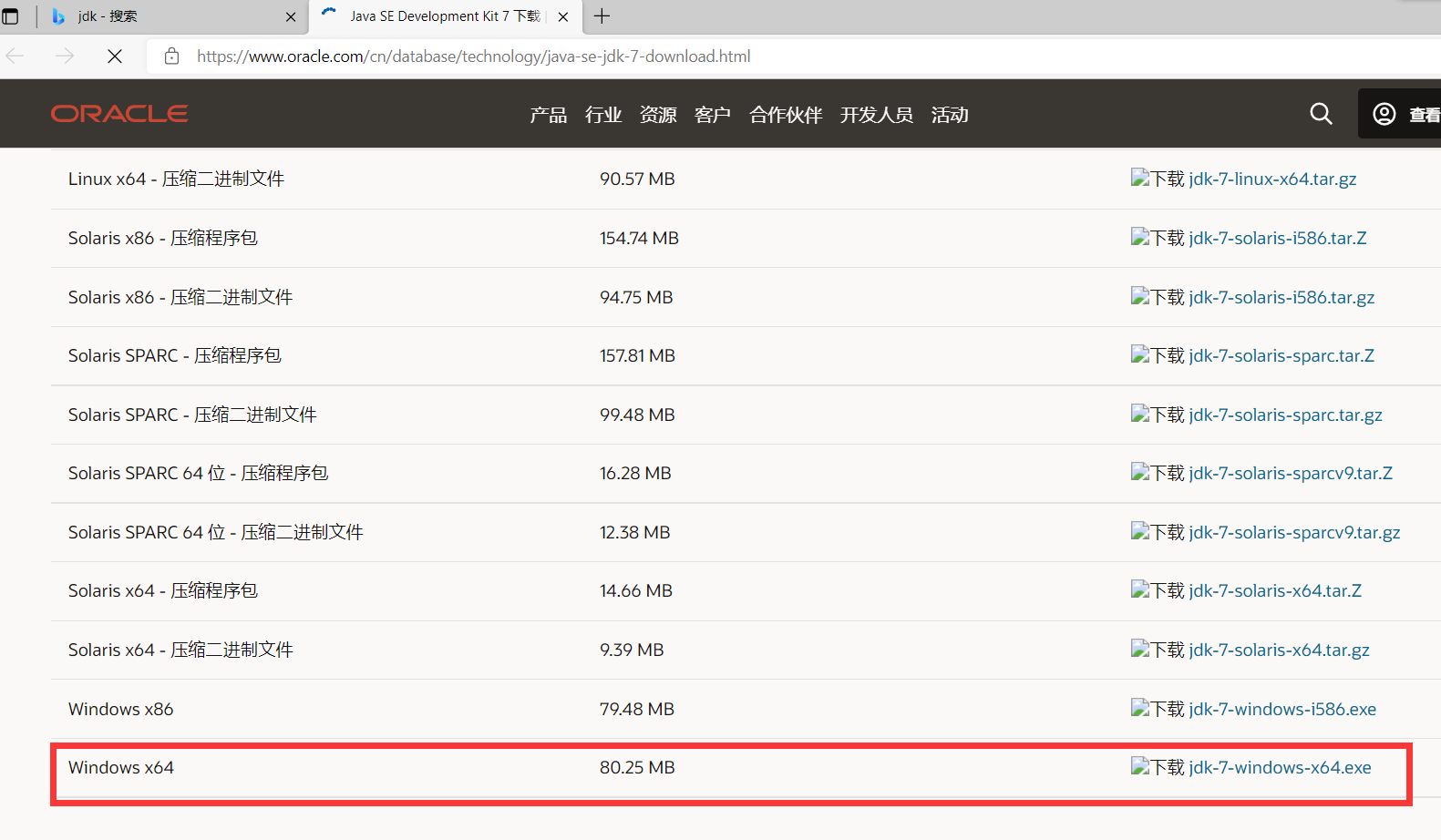Stop loading the page
Screen dimensions: 1441x840
115,56
